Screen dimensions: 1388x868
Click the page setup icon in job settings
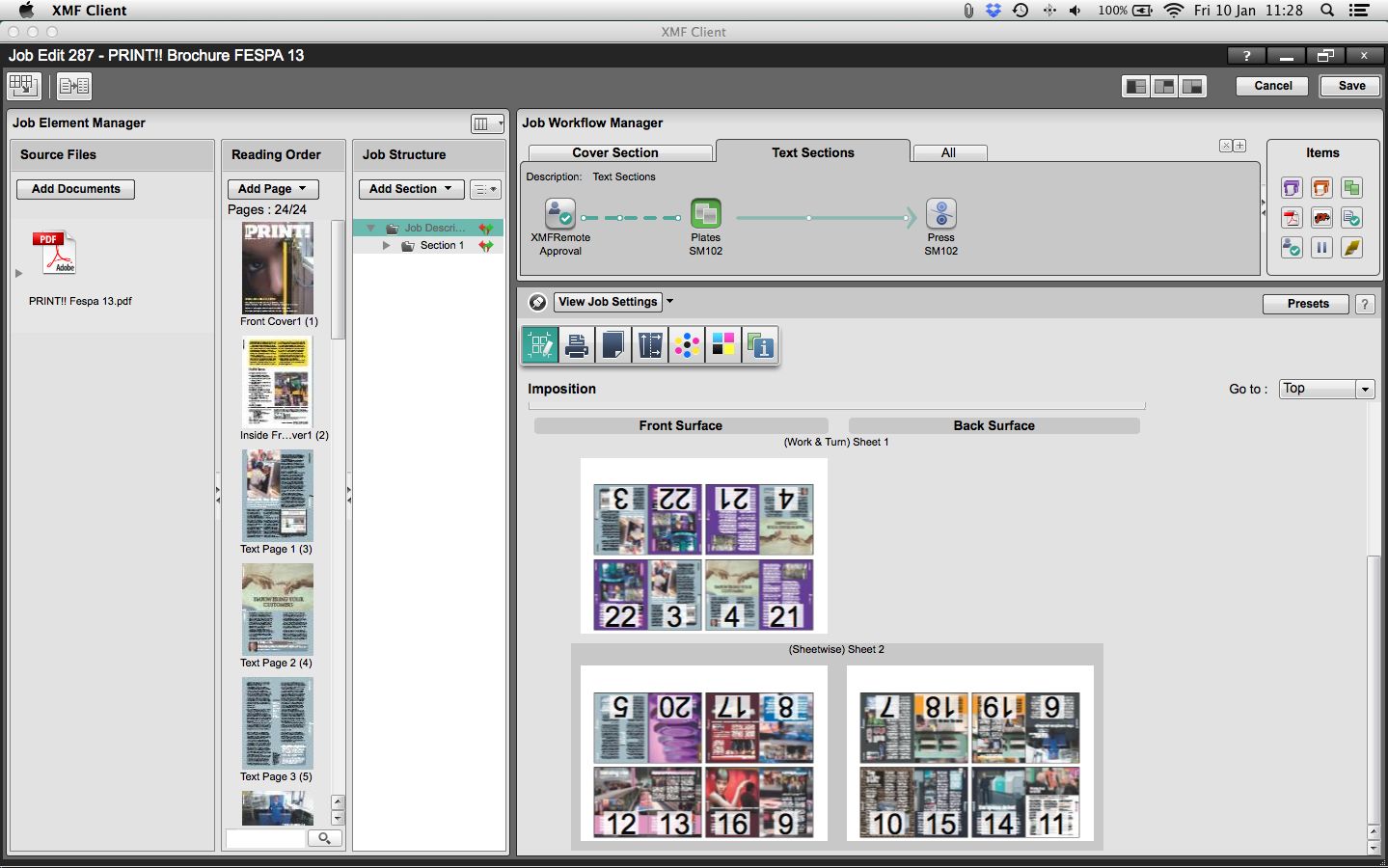612,344
